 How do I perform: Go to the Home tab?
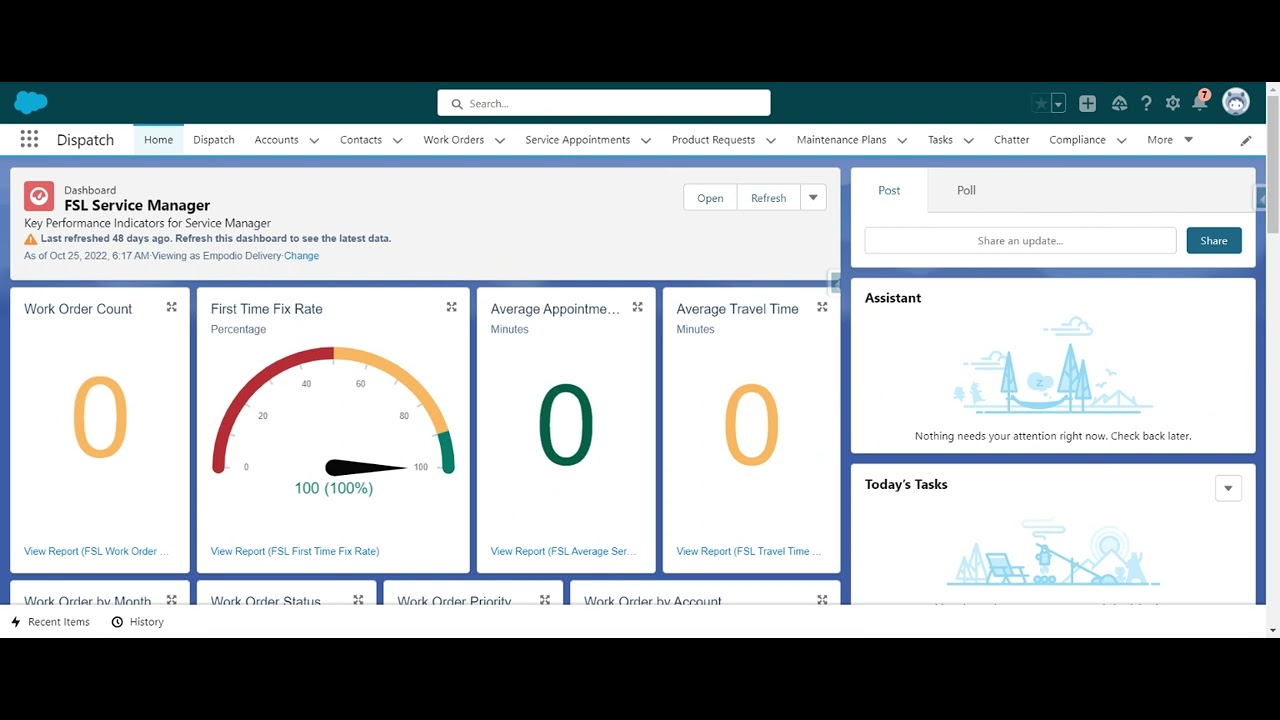click(158, 140)
